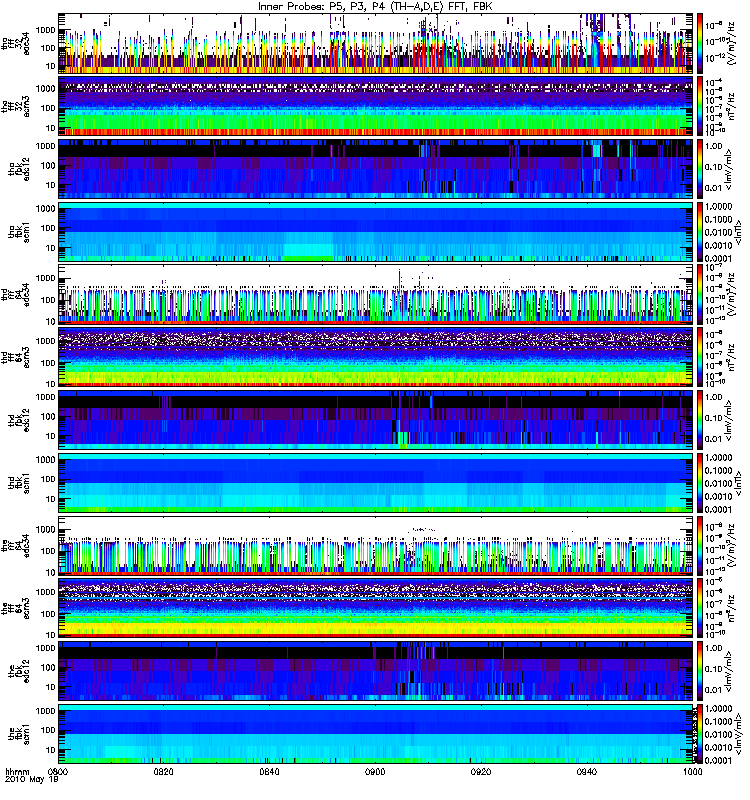Click the "2010 May 18" date label
This screenshot has height=800, width=750.
tap(32, 780)
